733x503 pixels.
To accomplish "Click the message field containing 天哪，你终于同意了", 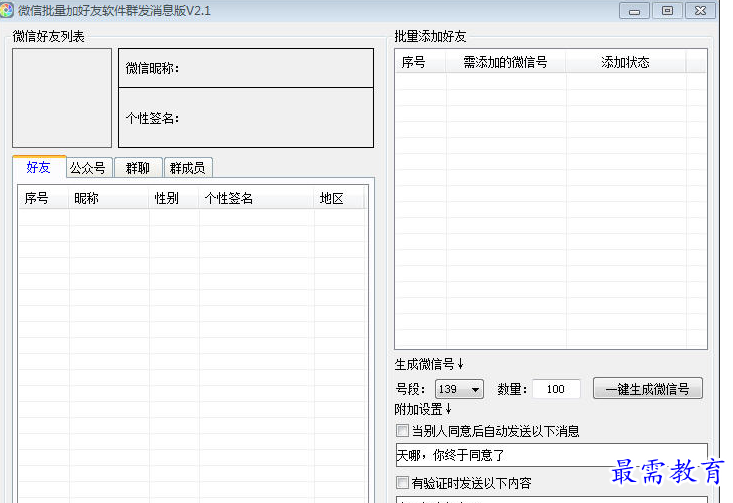I will coord(552,455).
